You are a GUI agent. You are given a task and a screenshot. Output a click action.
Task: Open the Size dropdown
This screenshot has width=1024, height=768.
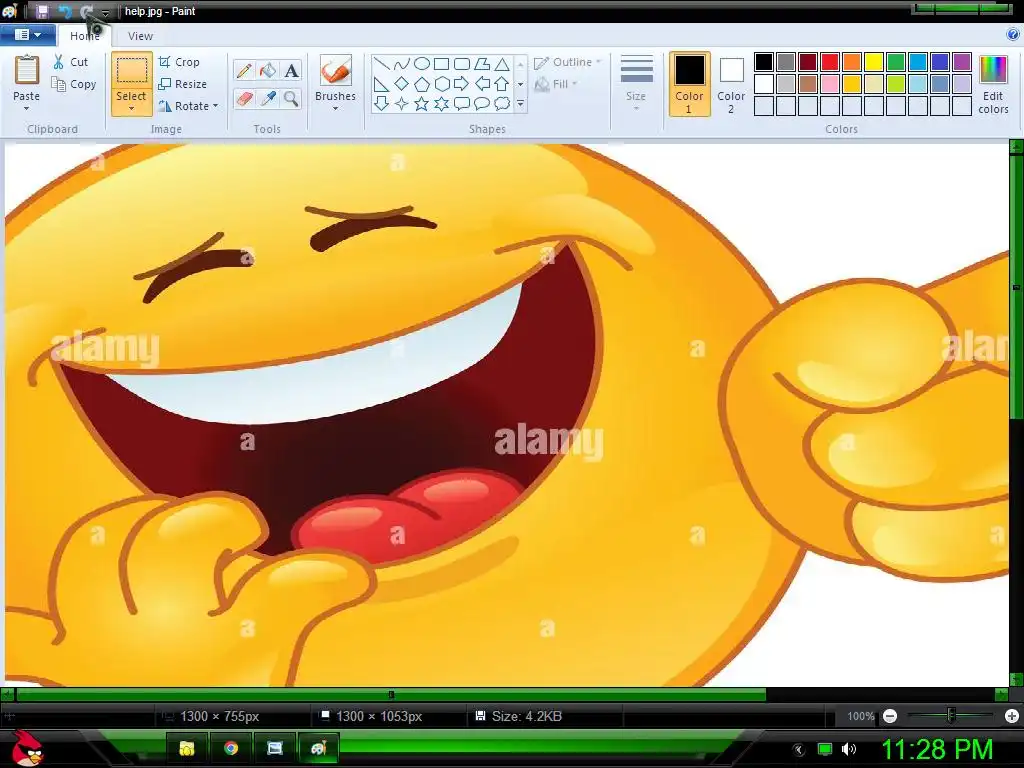click(636, 84)
